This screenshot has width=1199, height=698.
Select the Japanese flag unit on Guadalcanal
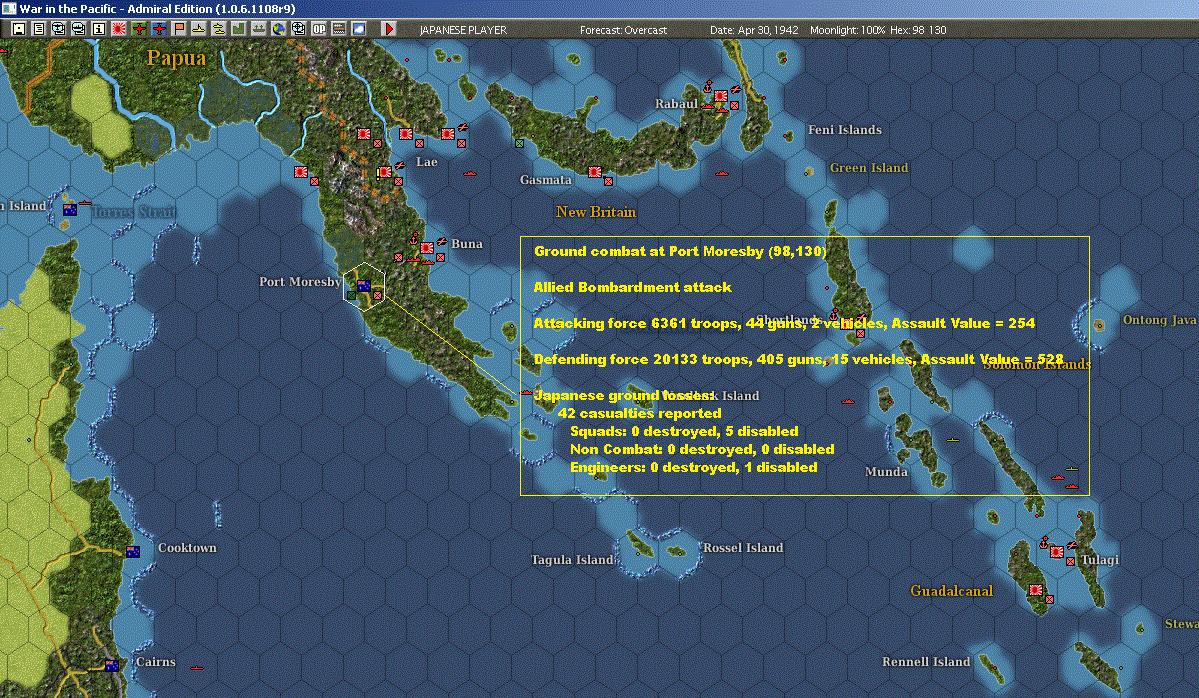point(1035,589)
